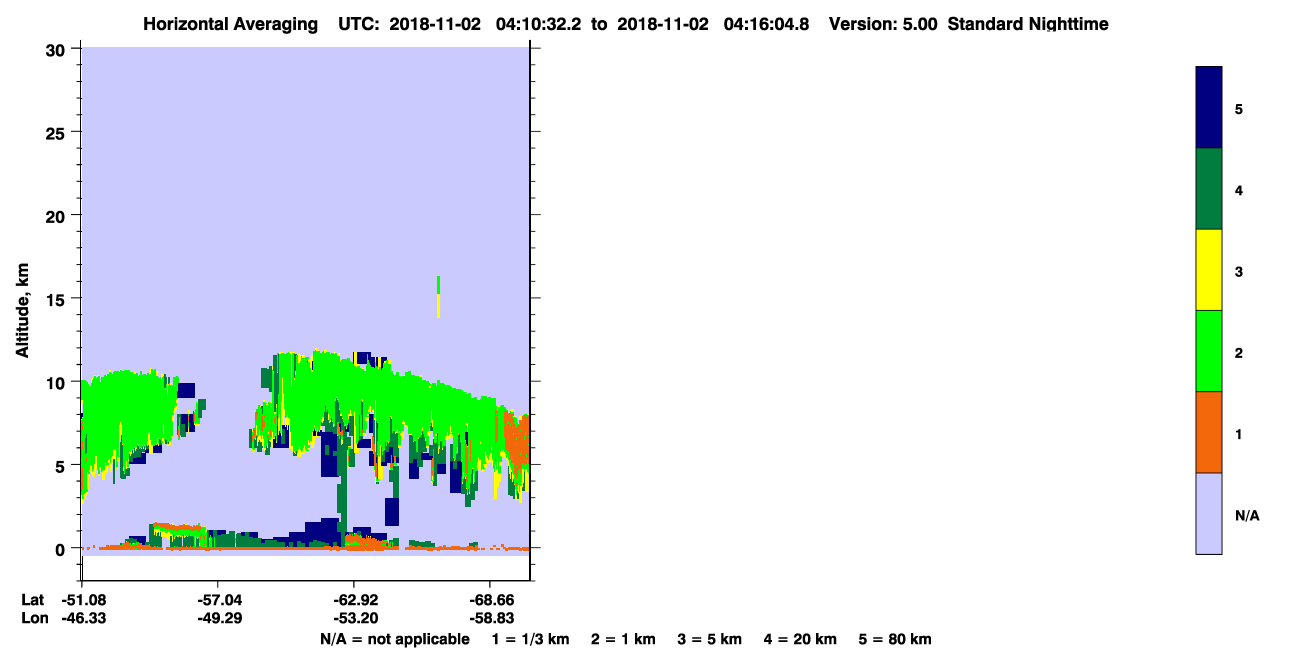
Task: Click the 20 tick label on altitude axis
Action: 58,215
